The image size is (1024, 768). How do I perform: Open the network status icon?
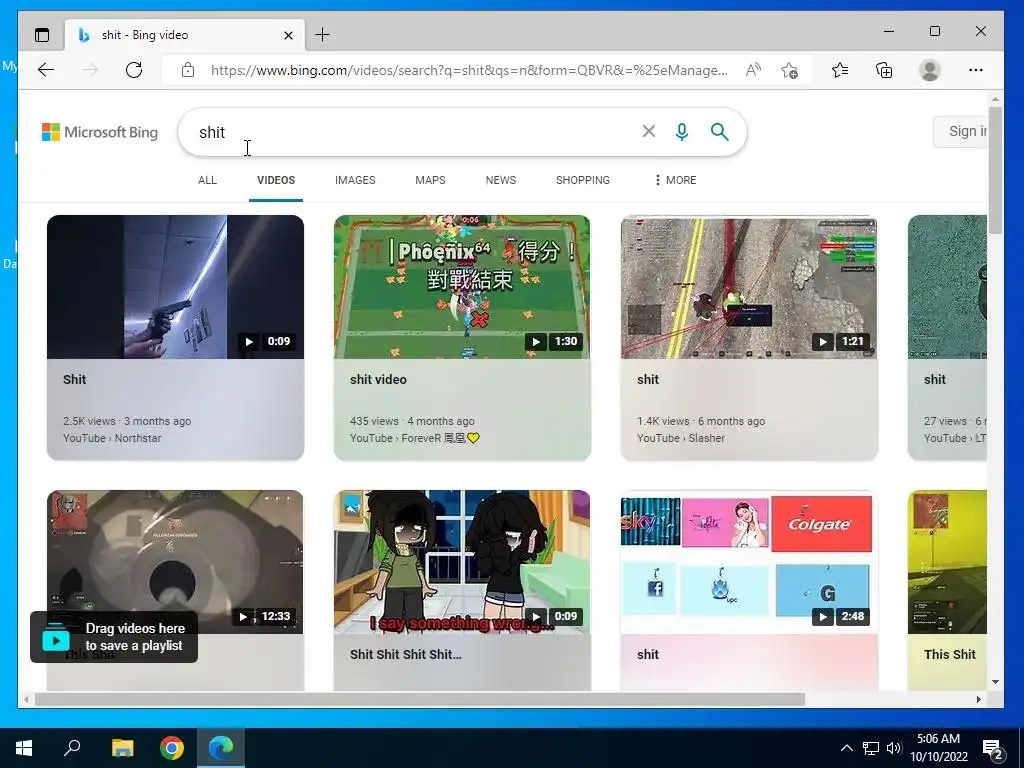pyautogui.click(x=871, y=748)
